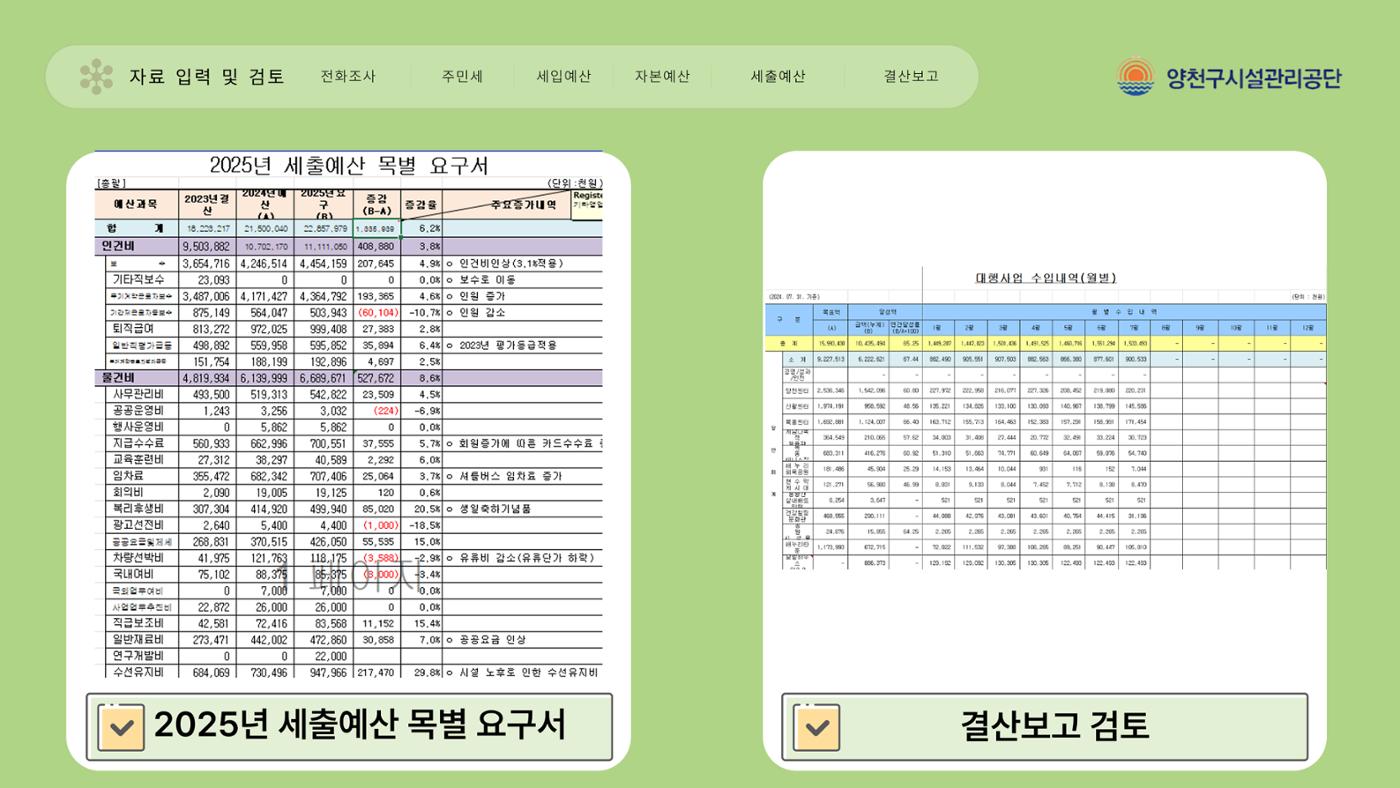This screenshot has width=1400, height=788.
Task: Select the 예산과목 header cell
Action: (136, 204)
